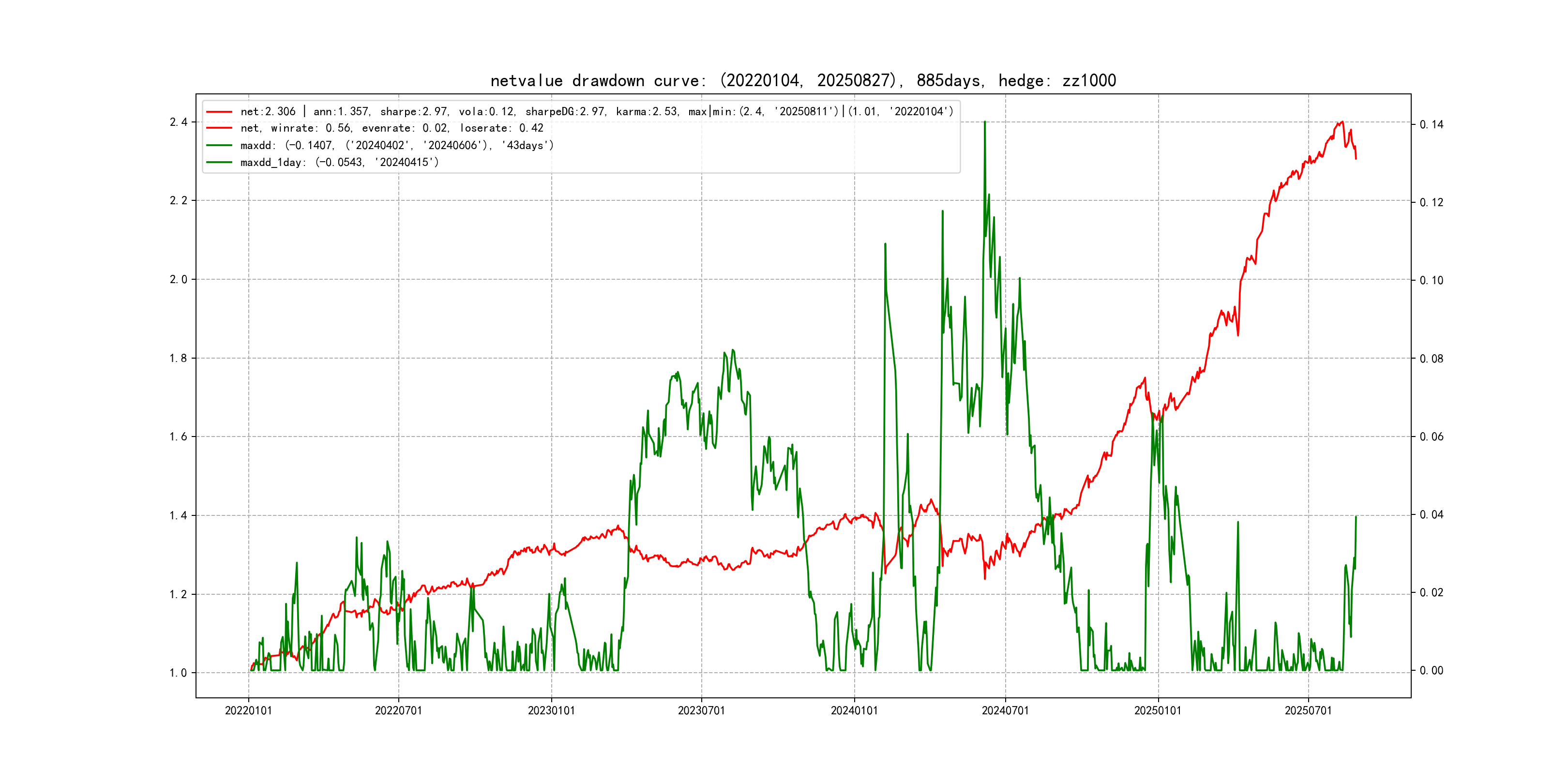Click the 1.0 left y-axis tick label
This screenshot has width=1568, height=784.
[179, 673]
